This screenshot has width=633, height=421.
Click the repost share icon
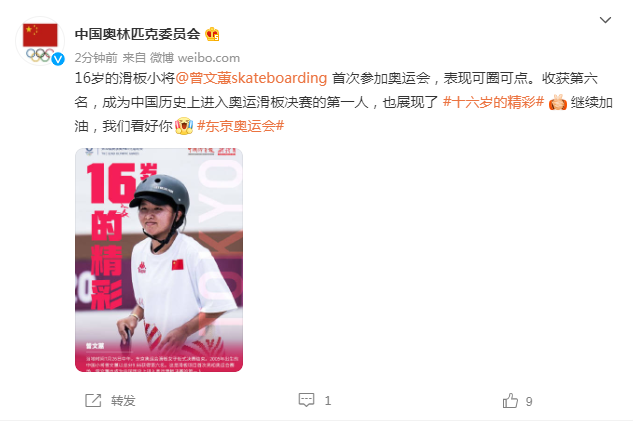point(93,400)
